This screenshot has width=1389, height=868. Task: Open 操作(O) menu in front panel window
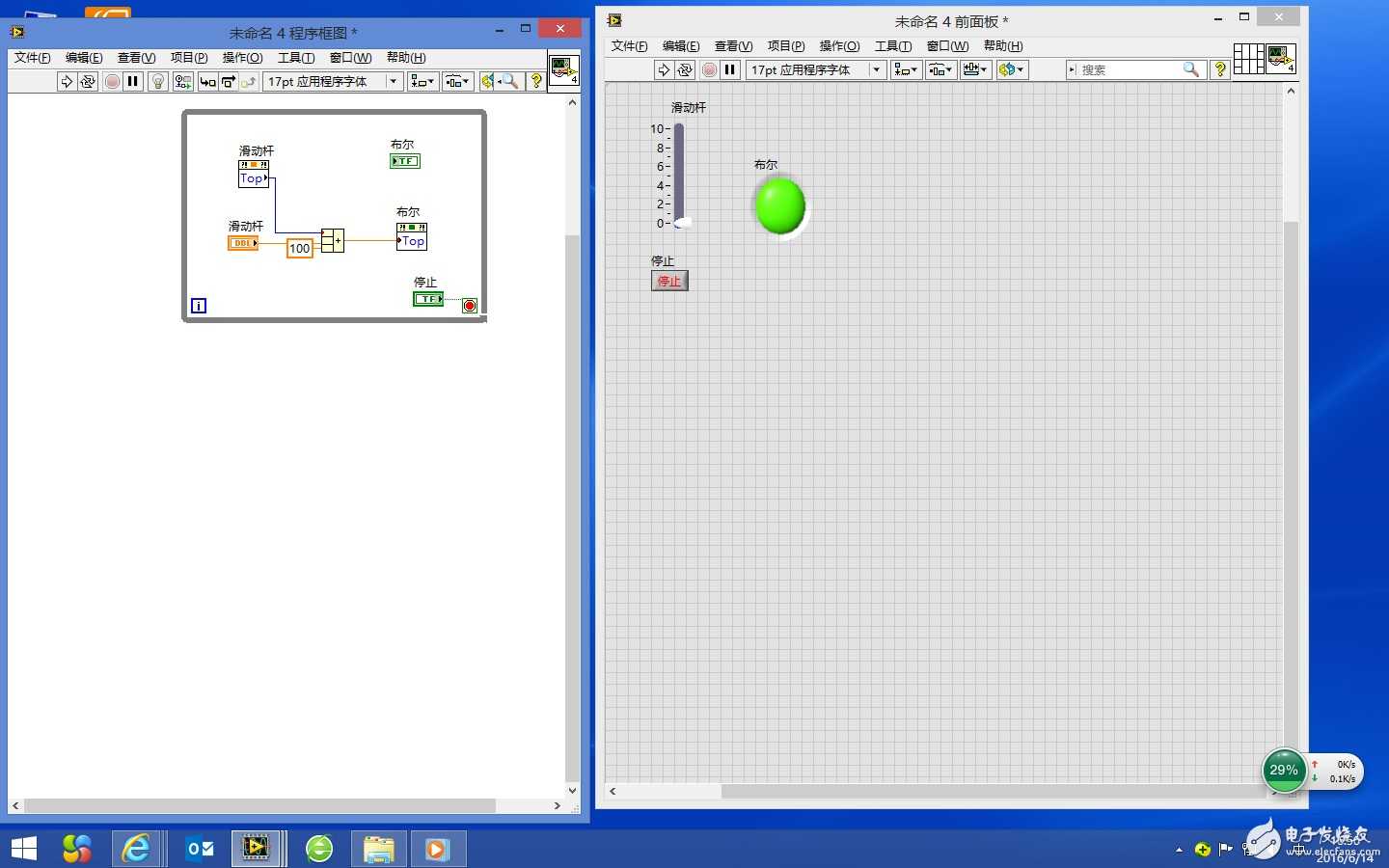(839, 46)
